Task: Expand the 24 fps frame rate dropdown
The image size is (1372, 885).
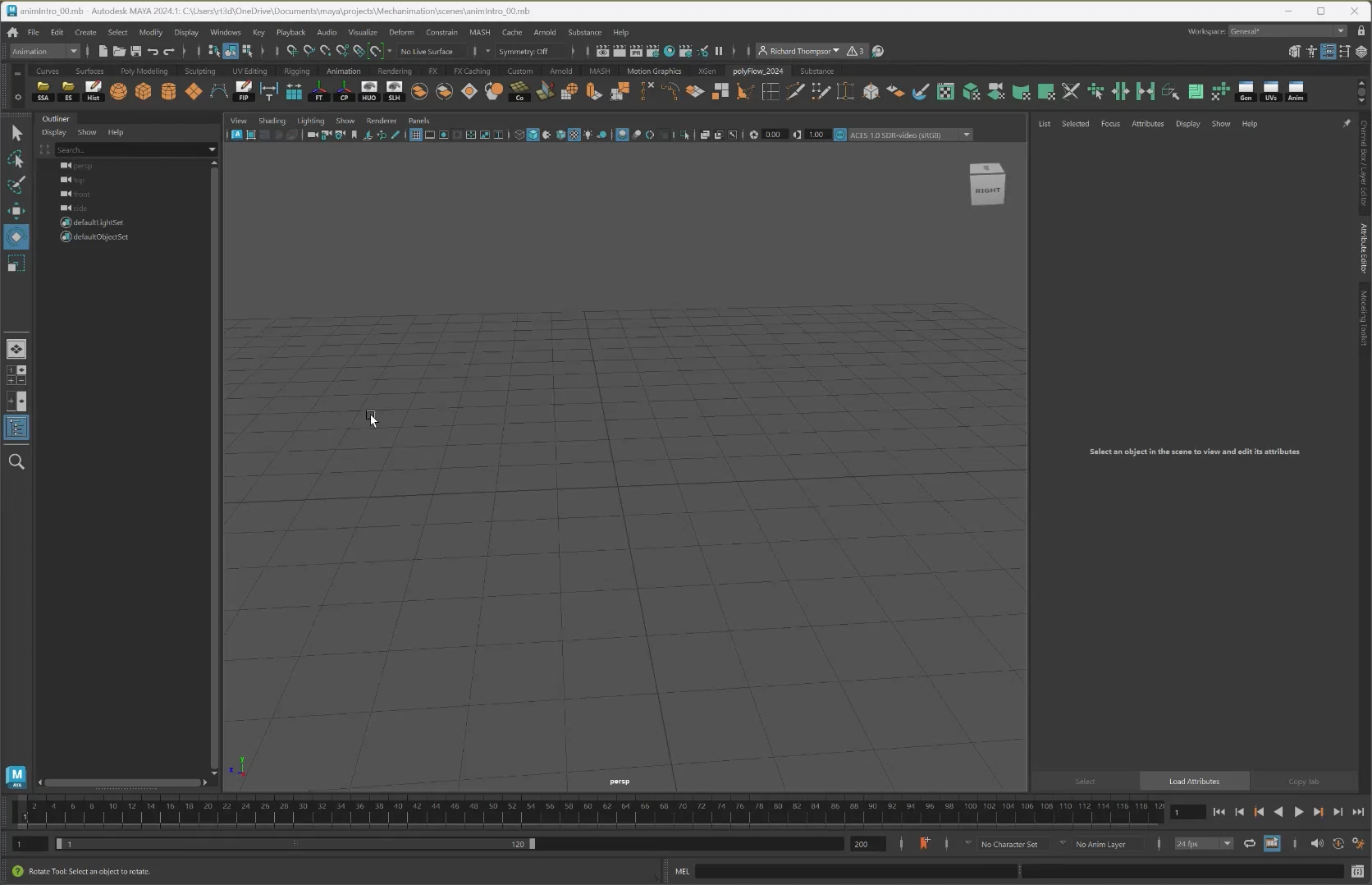Action: pos(1204,844)
